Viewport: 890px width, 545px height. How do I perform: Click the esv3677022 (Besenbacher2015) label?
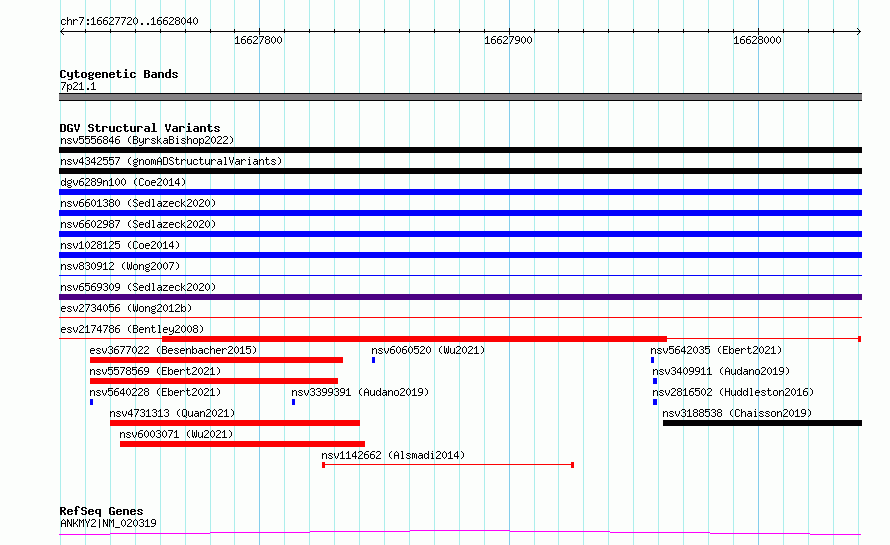pos(173,350)
